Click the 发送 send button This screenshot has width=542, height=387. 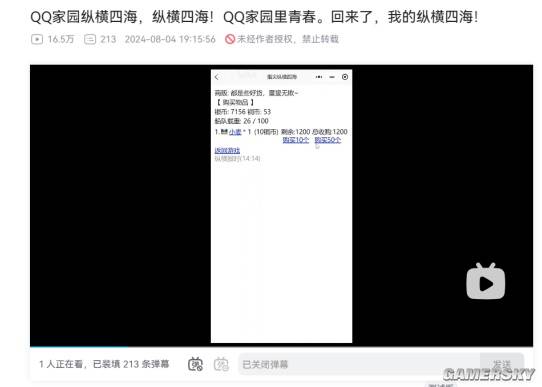(x=502, y=364)
